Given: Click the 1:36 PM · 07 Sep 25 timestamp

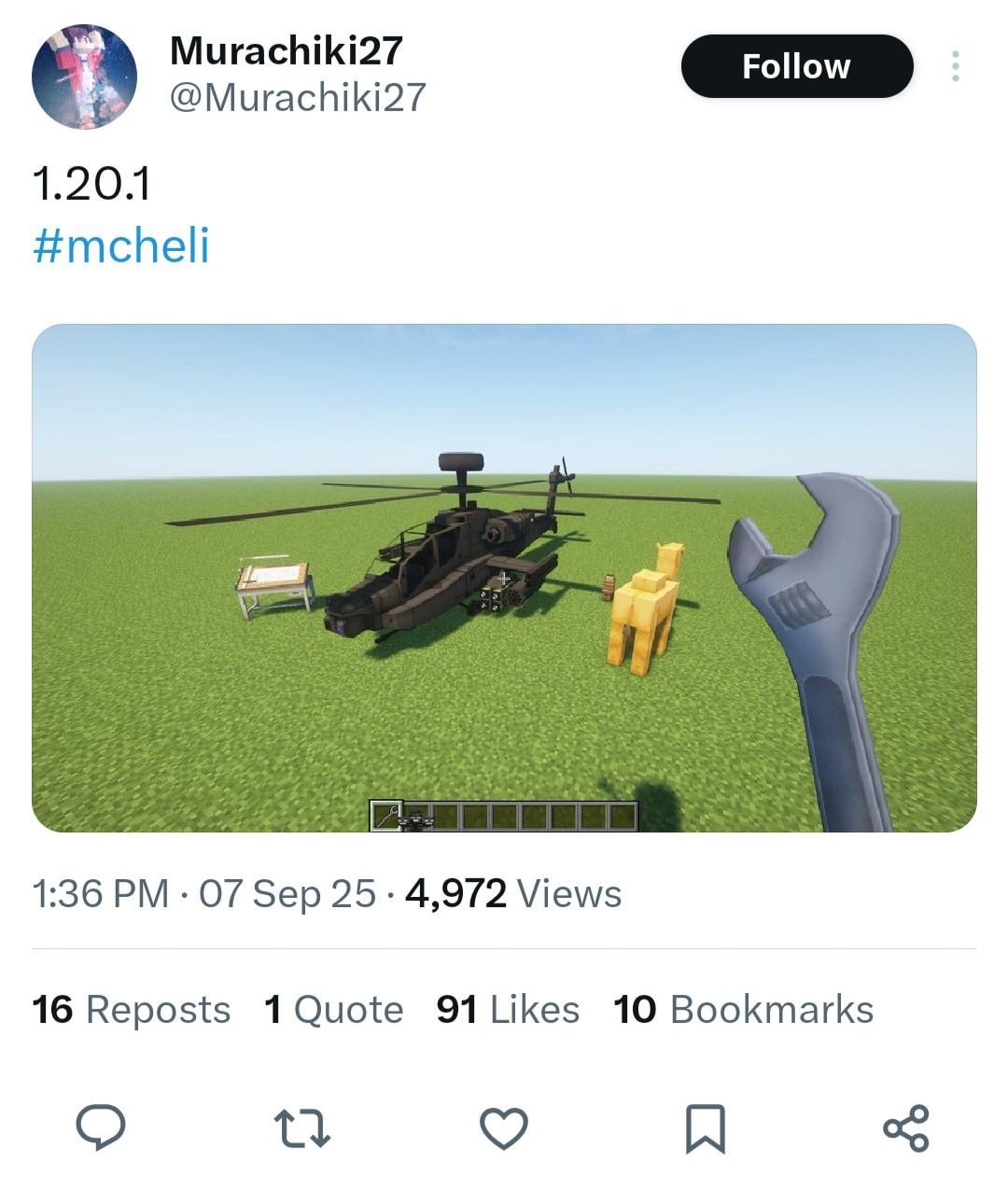Looking at the screenshot, I should [x=203, y=894].
